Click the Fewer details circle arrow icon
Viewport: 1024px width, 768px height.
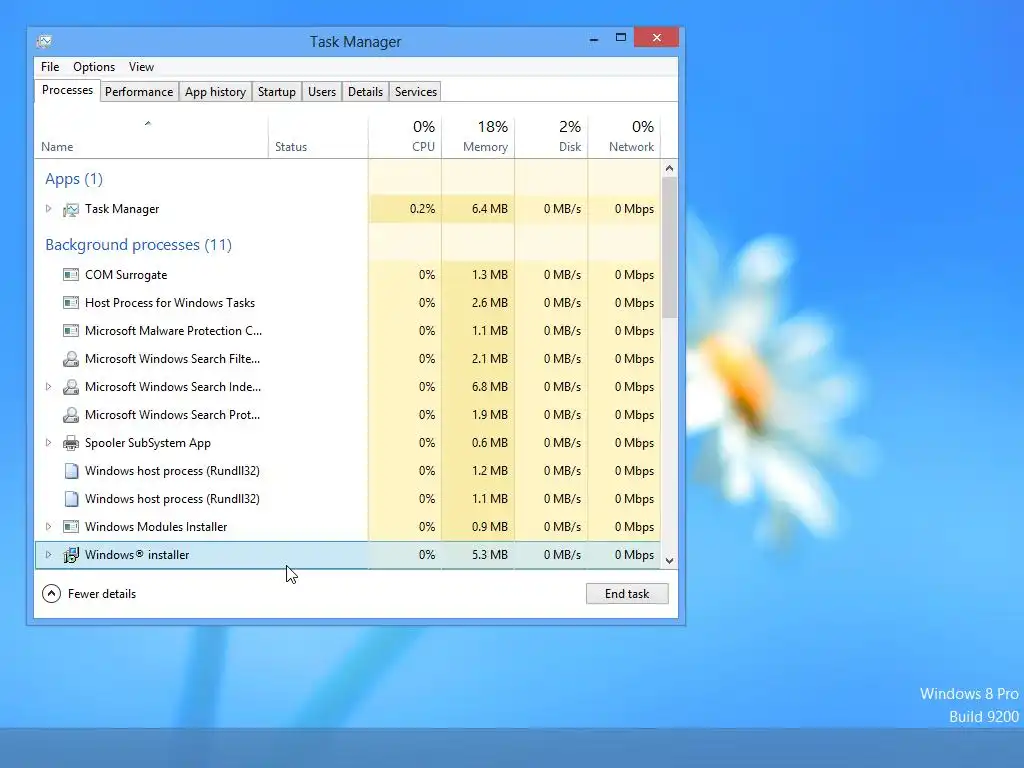pos(52,594)
